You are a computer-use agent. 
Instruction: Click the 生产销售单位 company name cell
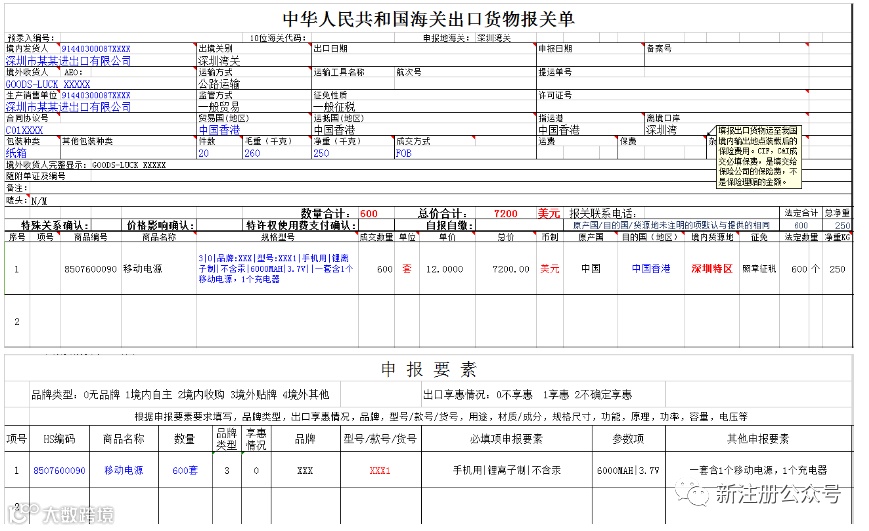click(68, 107)
